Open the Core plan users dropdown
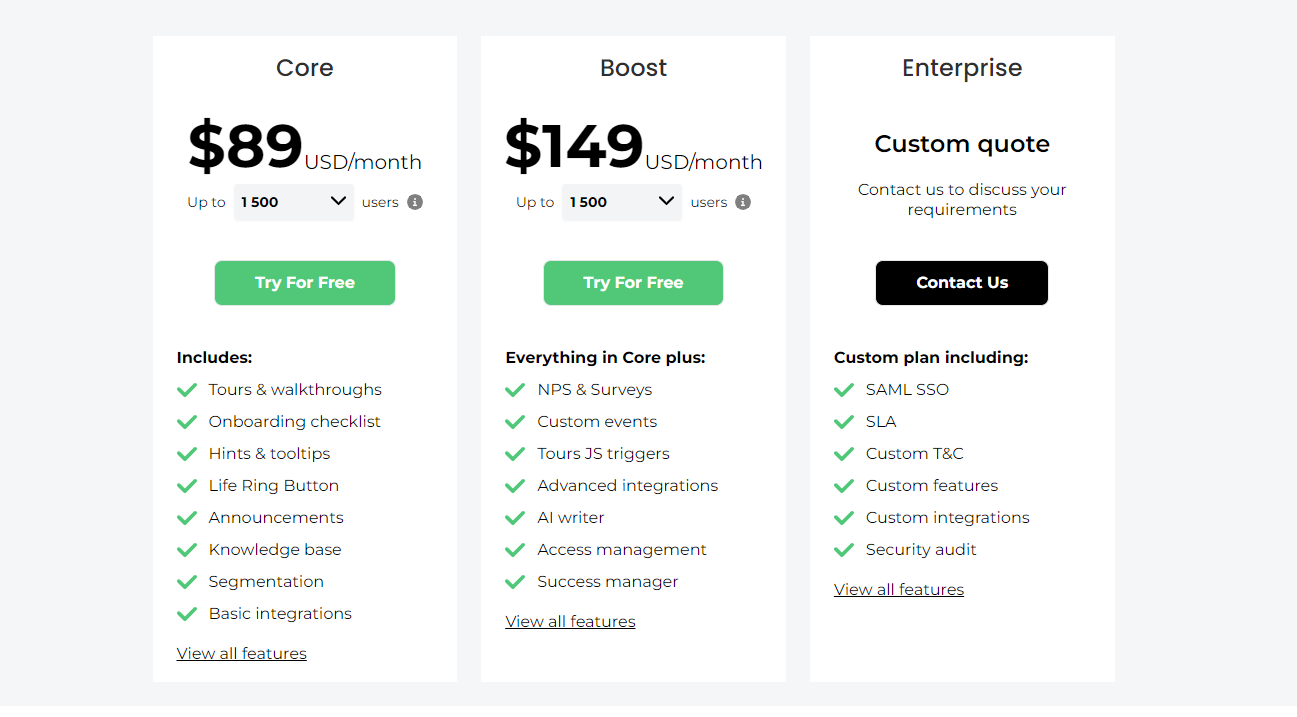 pos(293,201)
